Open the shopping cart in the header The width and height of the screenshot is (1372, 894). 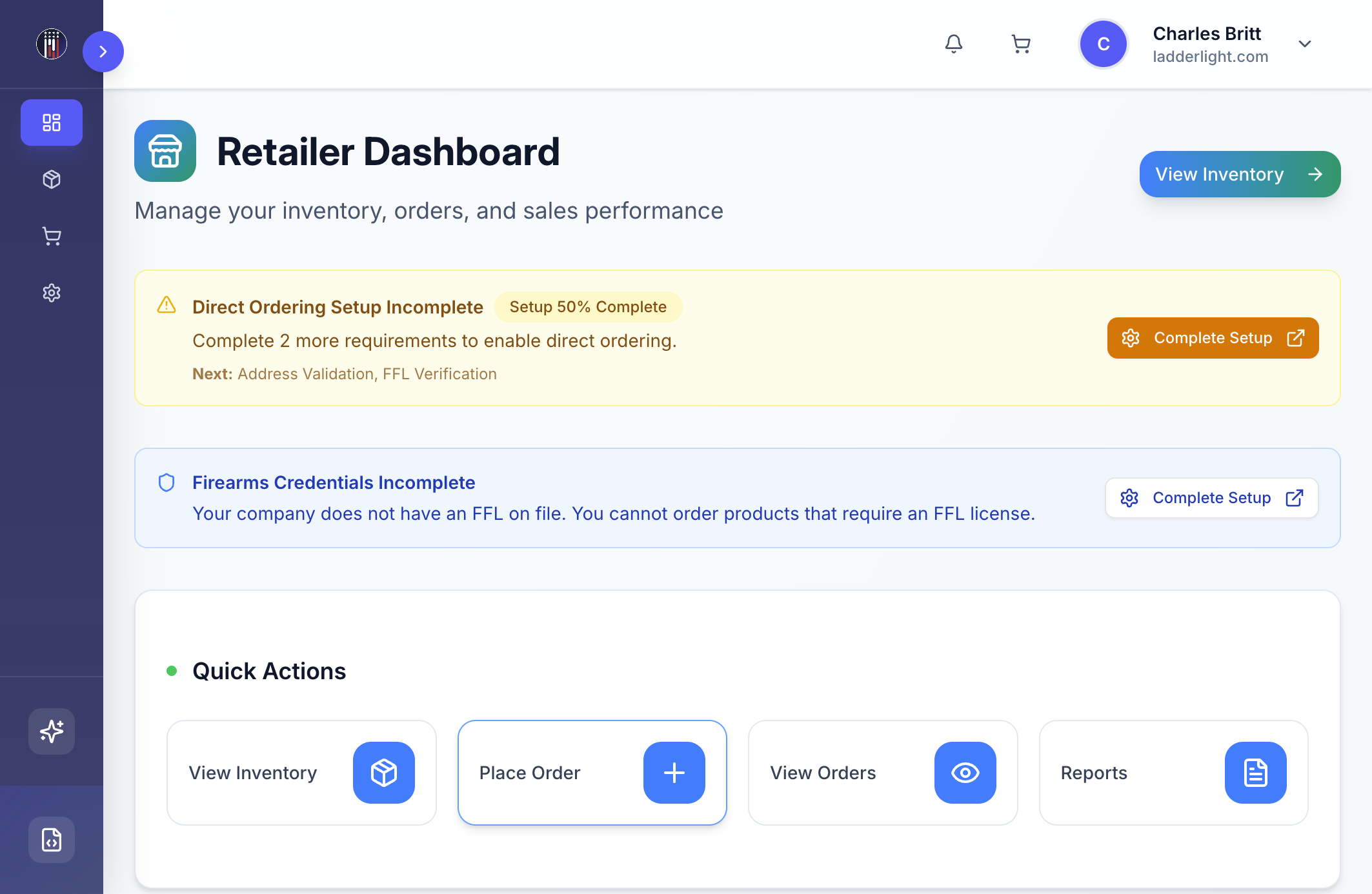tap(1021, 44)
